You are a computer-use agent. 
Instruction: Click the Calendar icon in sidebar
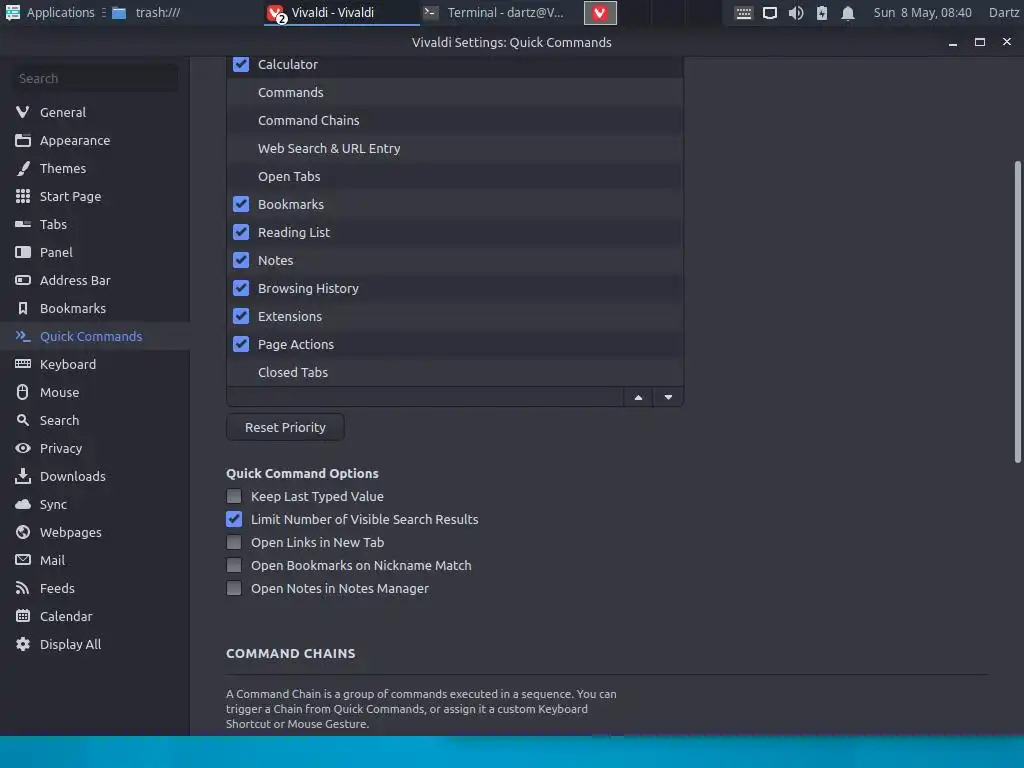pyautogui.click(x=23, y=616)
